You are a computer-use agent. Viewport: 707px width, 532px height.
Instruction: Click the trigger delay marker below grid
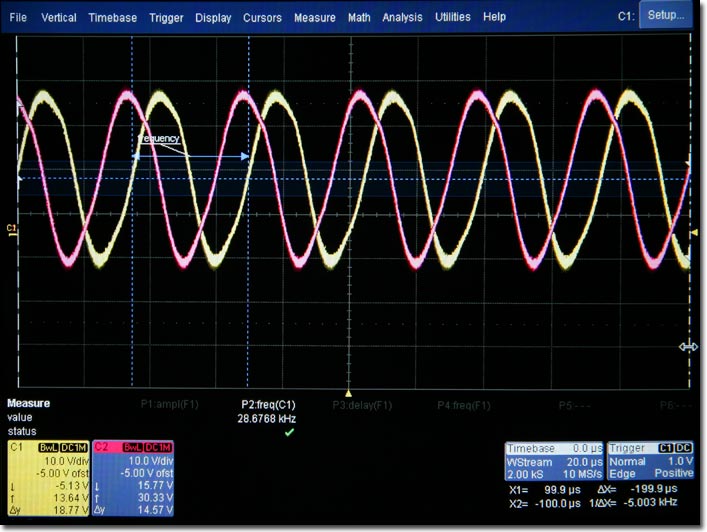pos(348,393)
